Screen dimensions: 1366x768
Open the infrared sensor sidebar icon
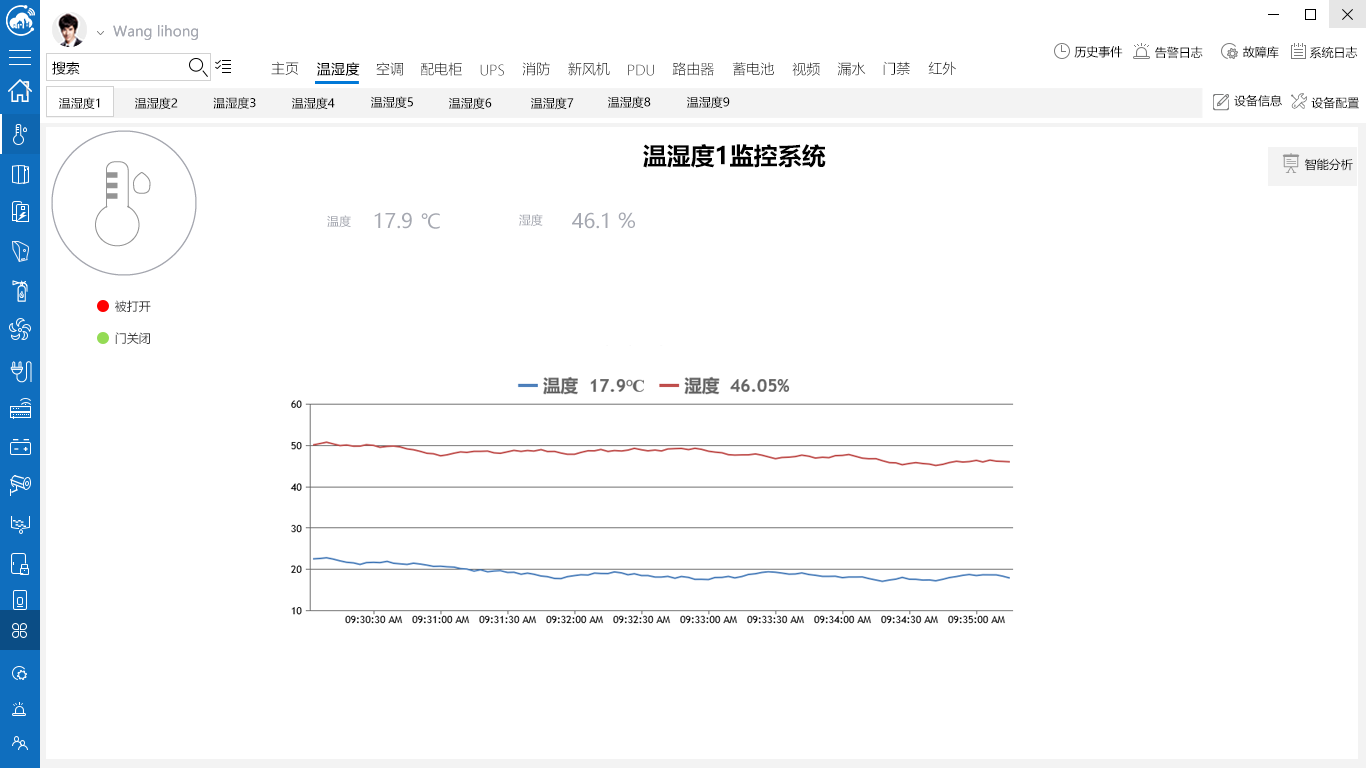click(x=20, y=600)
